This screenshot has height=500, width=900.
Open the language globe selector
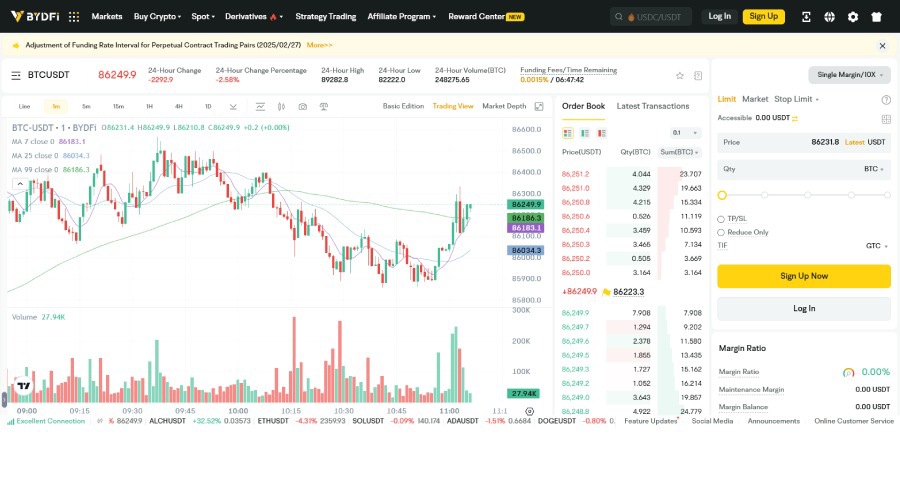(x=829, y=17)
